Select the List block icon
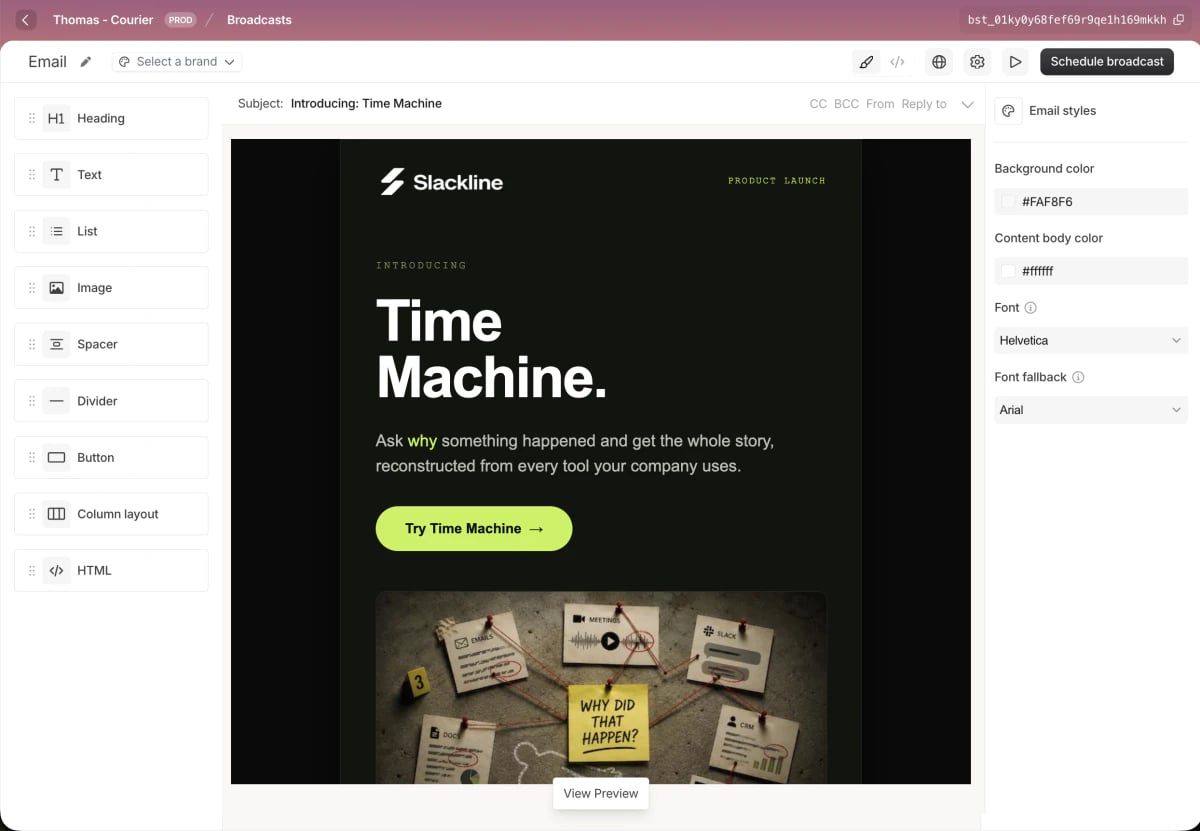 point(57,231)
